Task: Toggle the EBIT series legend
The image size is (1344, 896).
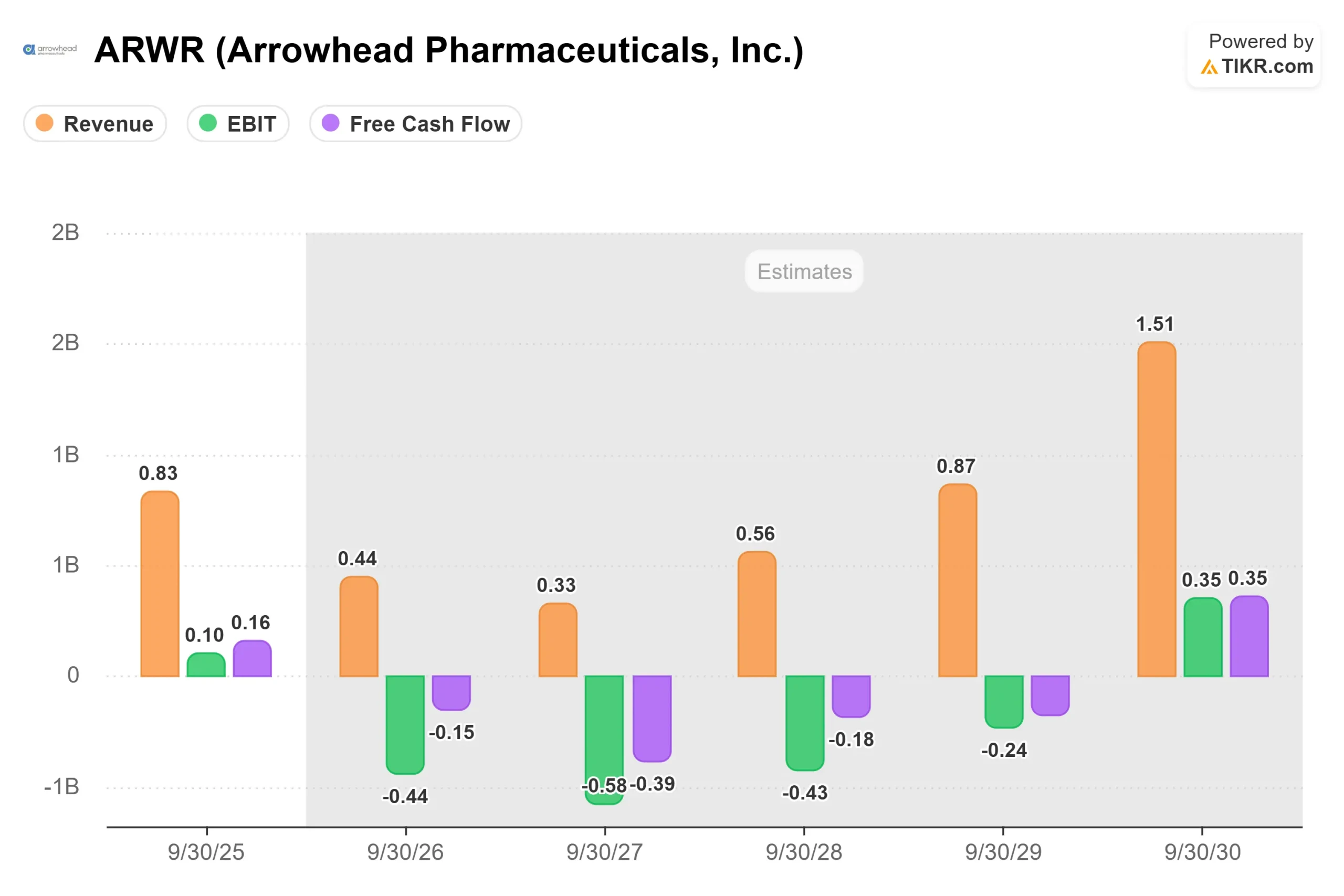Action: pos(238,123)
